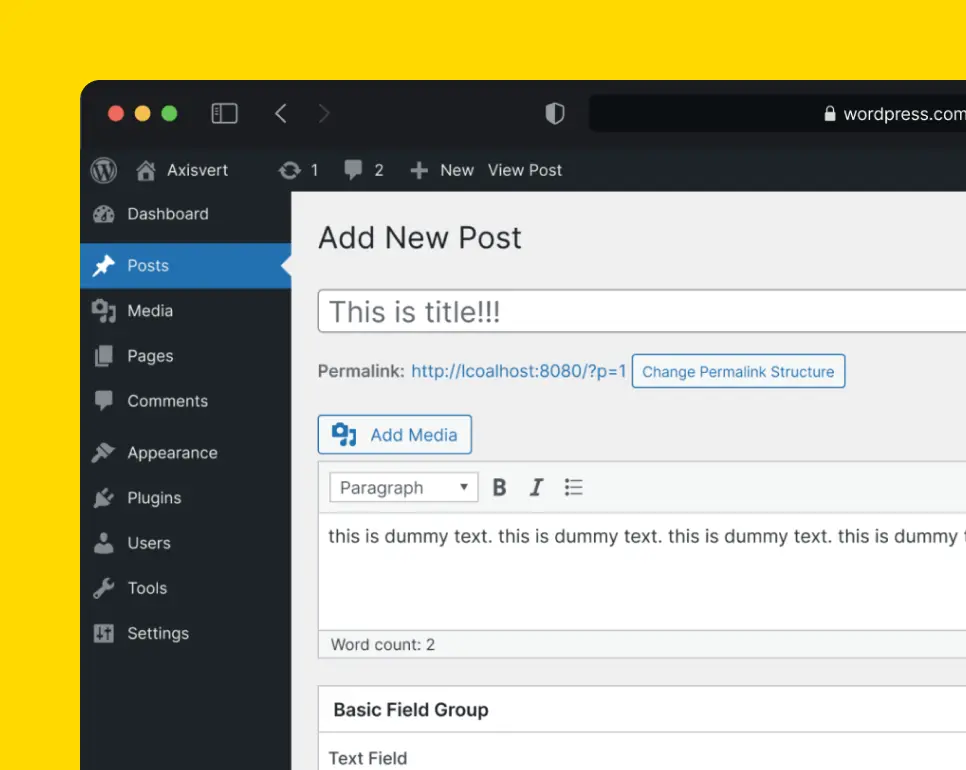Open the Dashboard menu item
The width and height of the screenshot is (966, 770).
tap(167, 214)
